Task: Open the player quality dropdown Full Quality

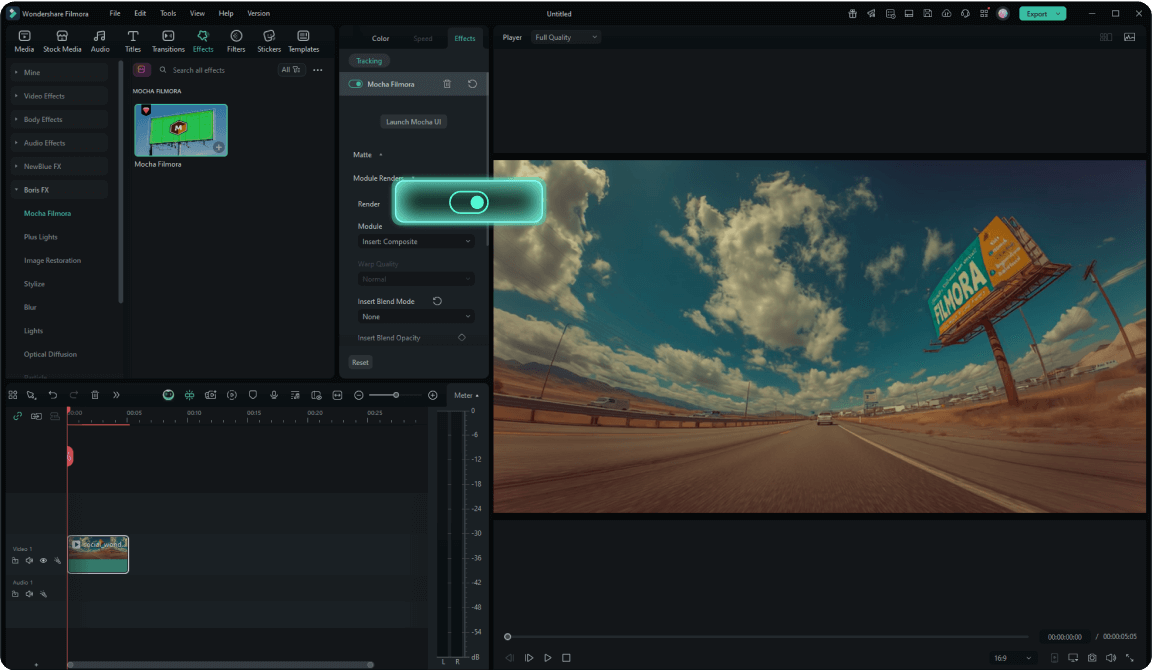Action: [565, 37]
